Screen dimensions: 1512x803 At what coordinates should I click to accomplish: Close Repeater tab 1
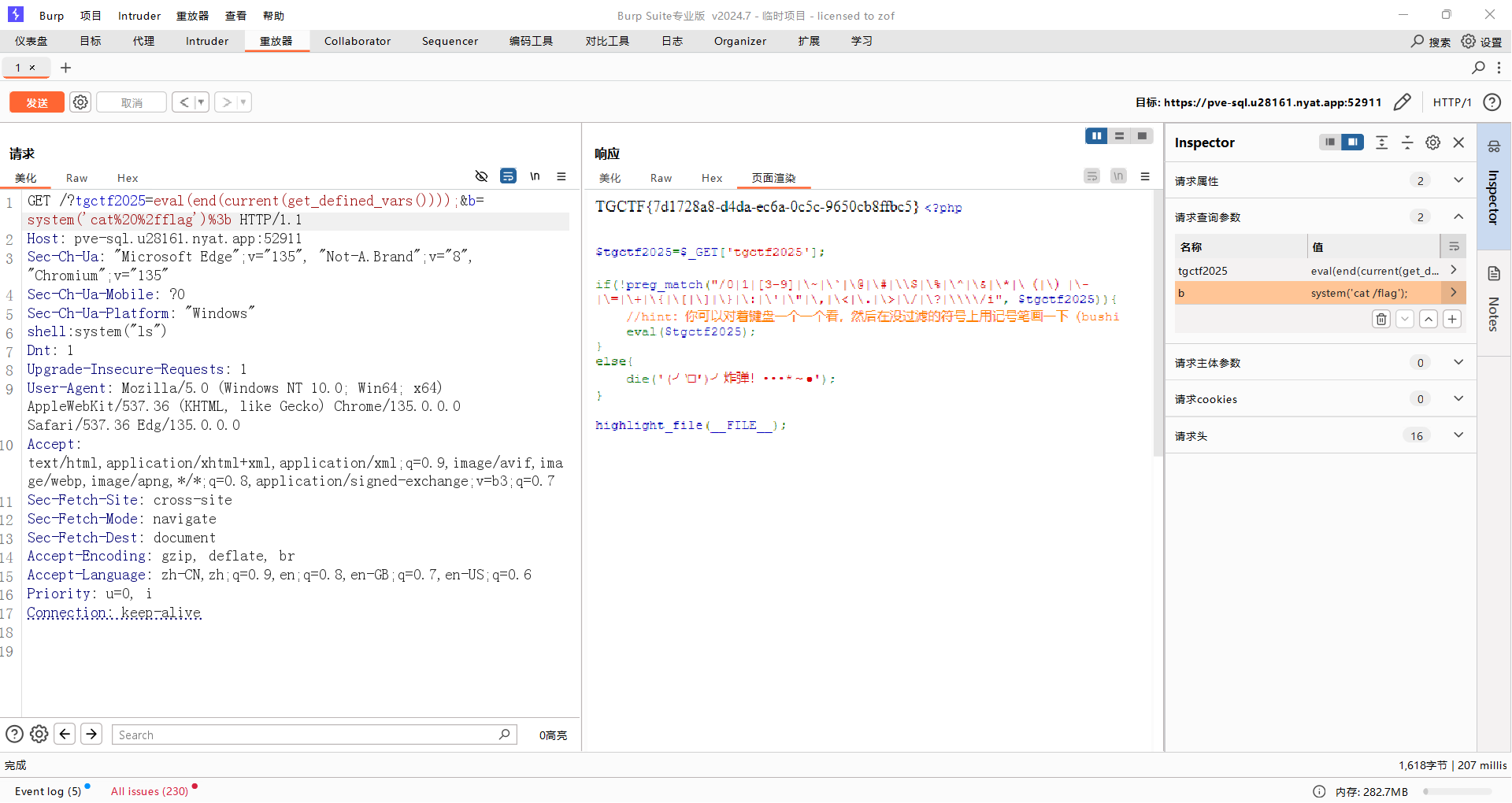(32, 68)
